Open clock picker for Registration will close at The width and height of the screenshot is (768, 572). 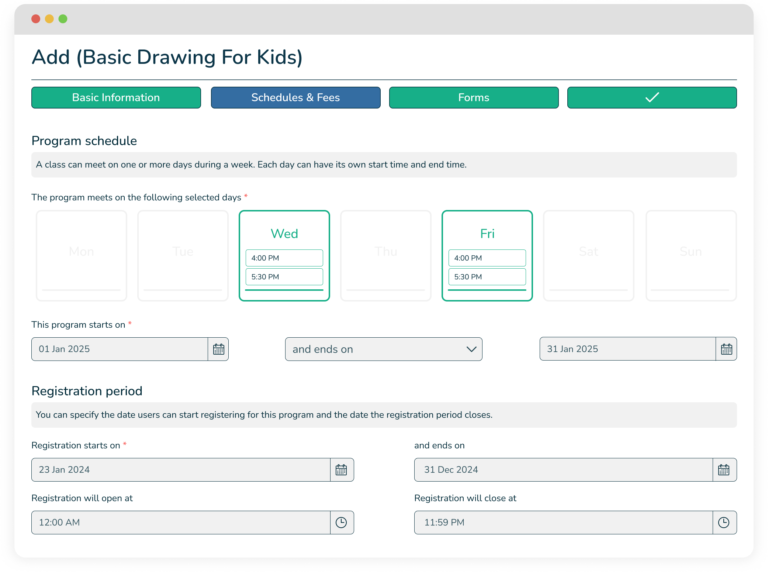tap(725, 522)
